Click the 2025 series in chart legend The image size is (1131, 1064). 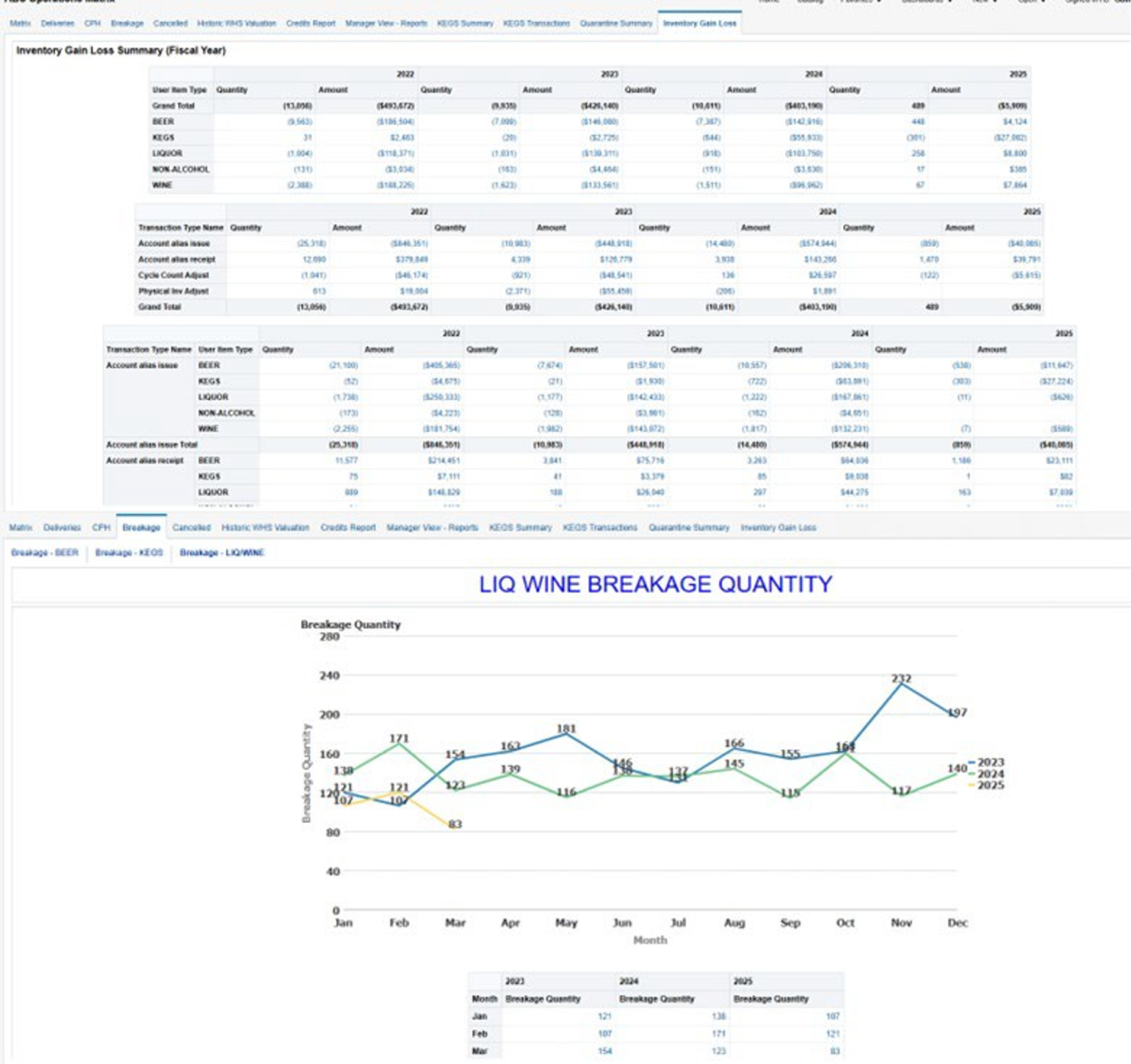click(990, 786)
